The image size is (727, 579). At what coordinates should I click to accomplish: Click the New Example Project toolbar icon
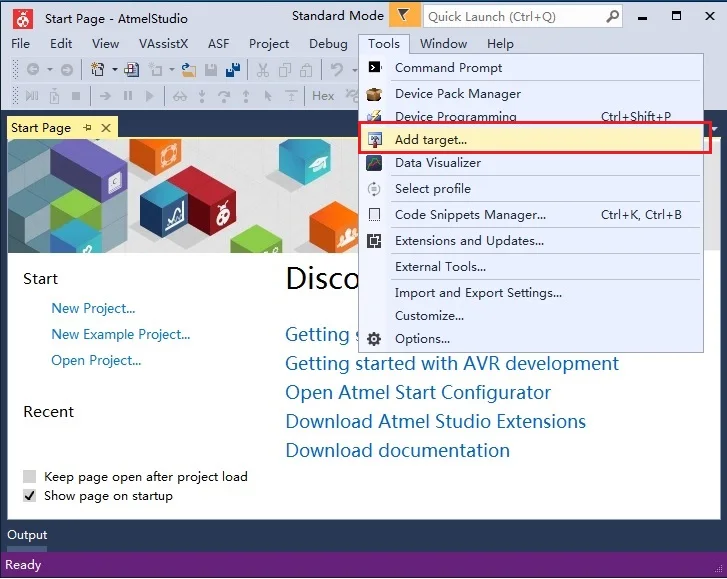click(x=132, y=70)
